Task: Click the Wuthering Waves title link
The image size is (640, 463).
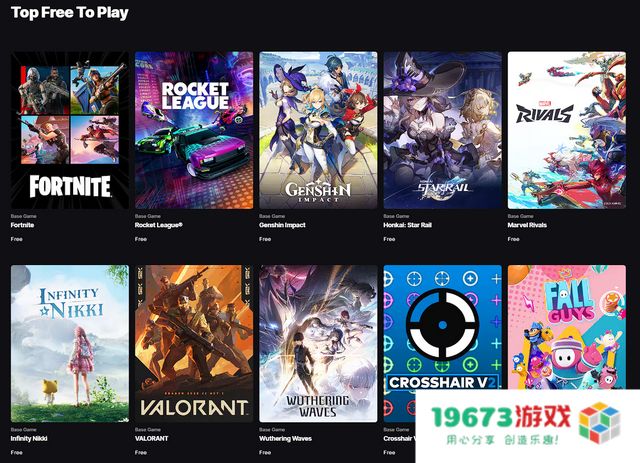Action: [x=285, y=439]
